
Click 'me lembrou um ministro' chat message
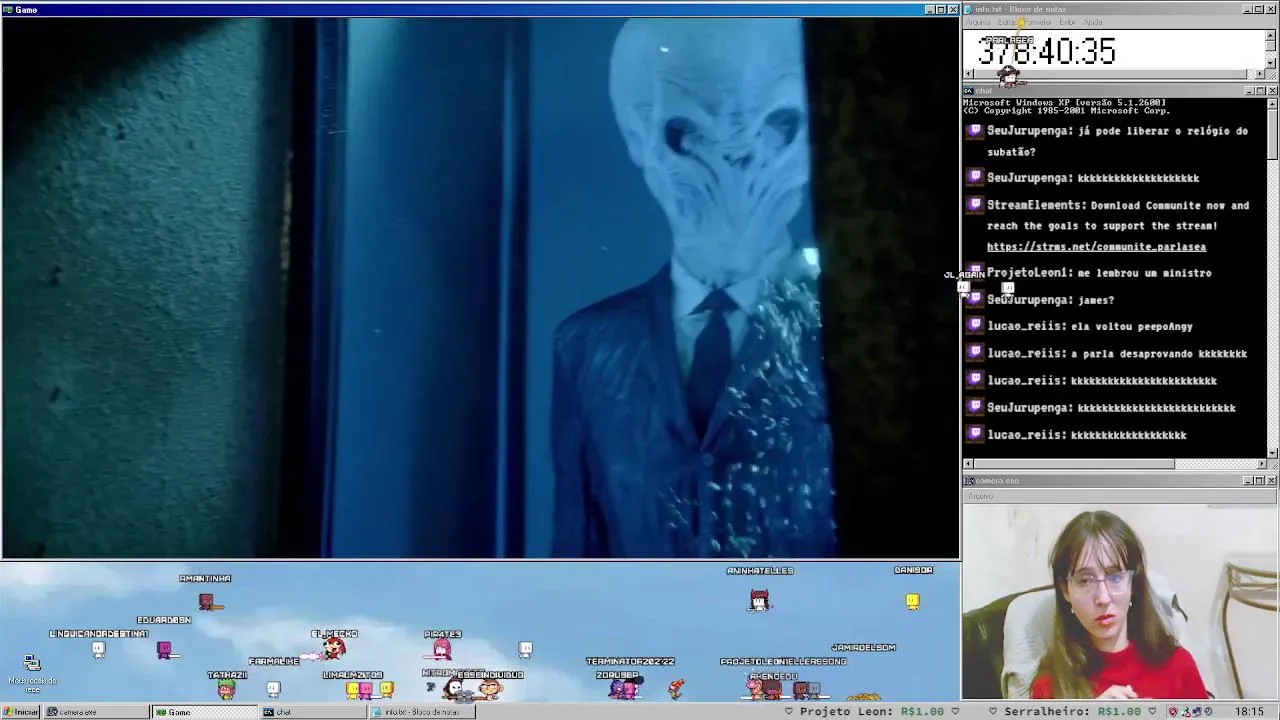tap(1144, 273)
